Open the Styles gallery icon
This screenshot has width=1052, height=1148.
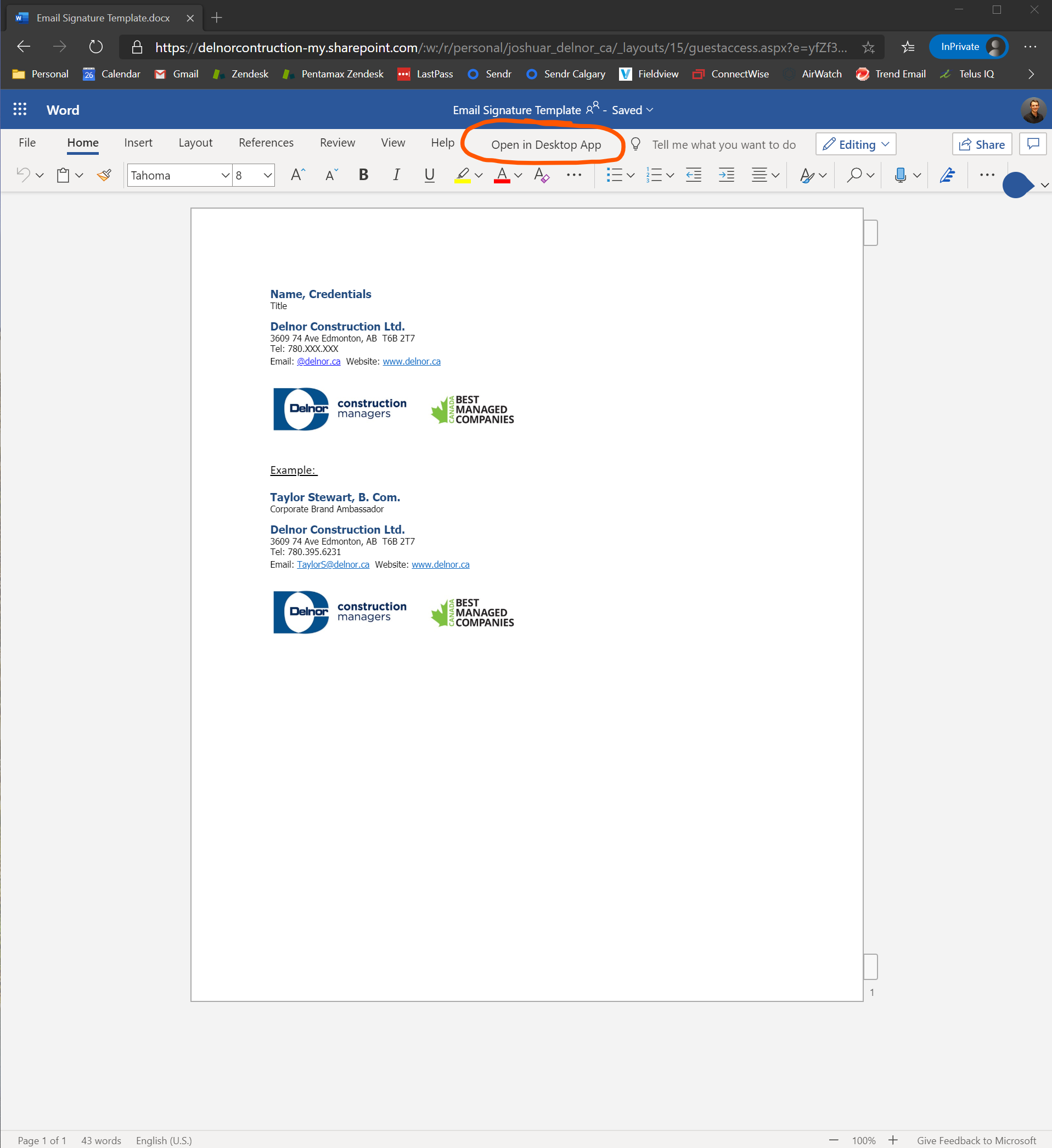click(807, 175)
